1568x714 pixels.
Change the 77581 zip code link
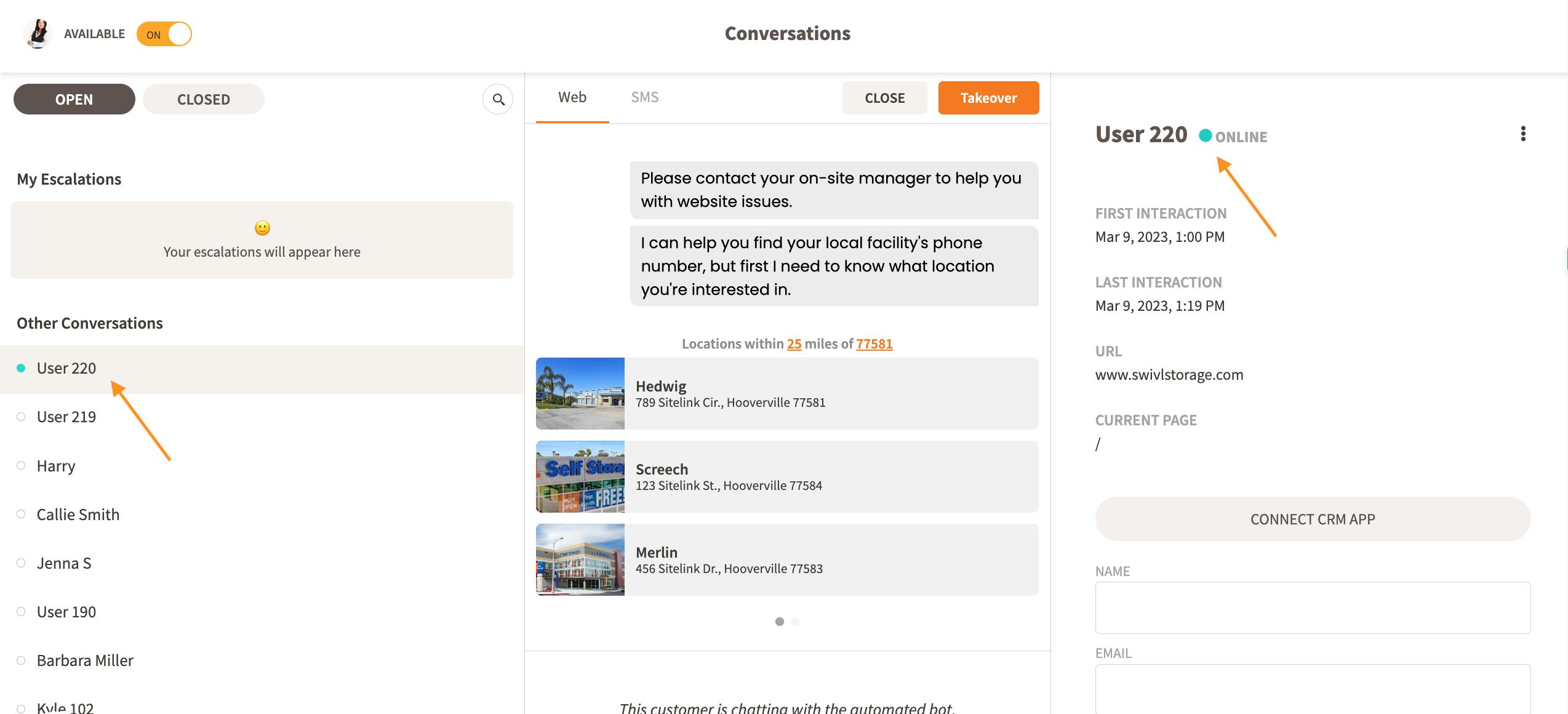[x=874, y=344]
